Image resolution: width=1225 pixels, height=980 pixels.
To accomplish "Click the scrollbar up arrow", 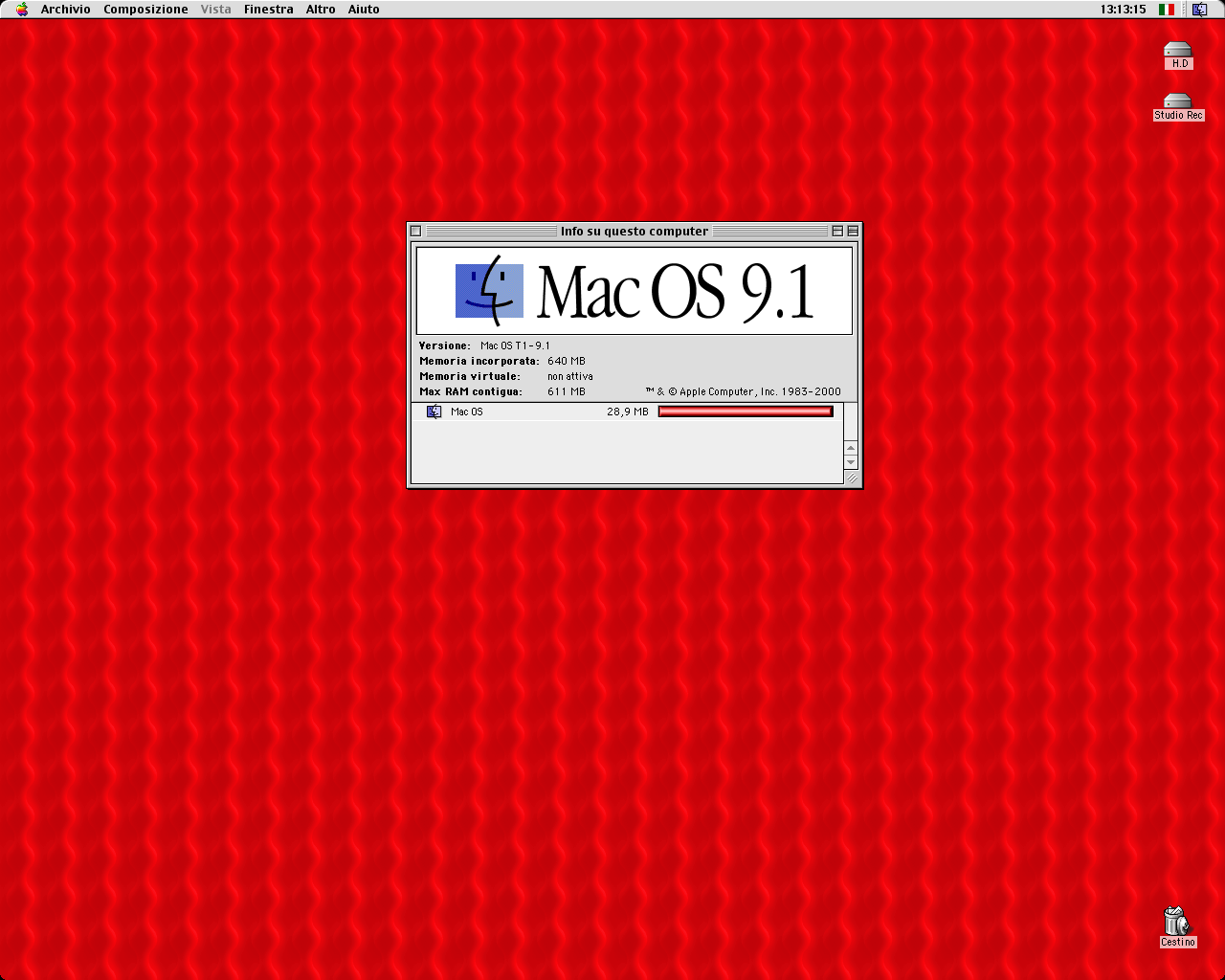I will [851, 448].
